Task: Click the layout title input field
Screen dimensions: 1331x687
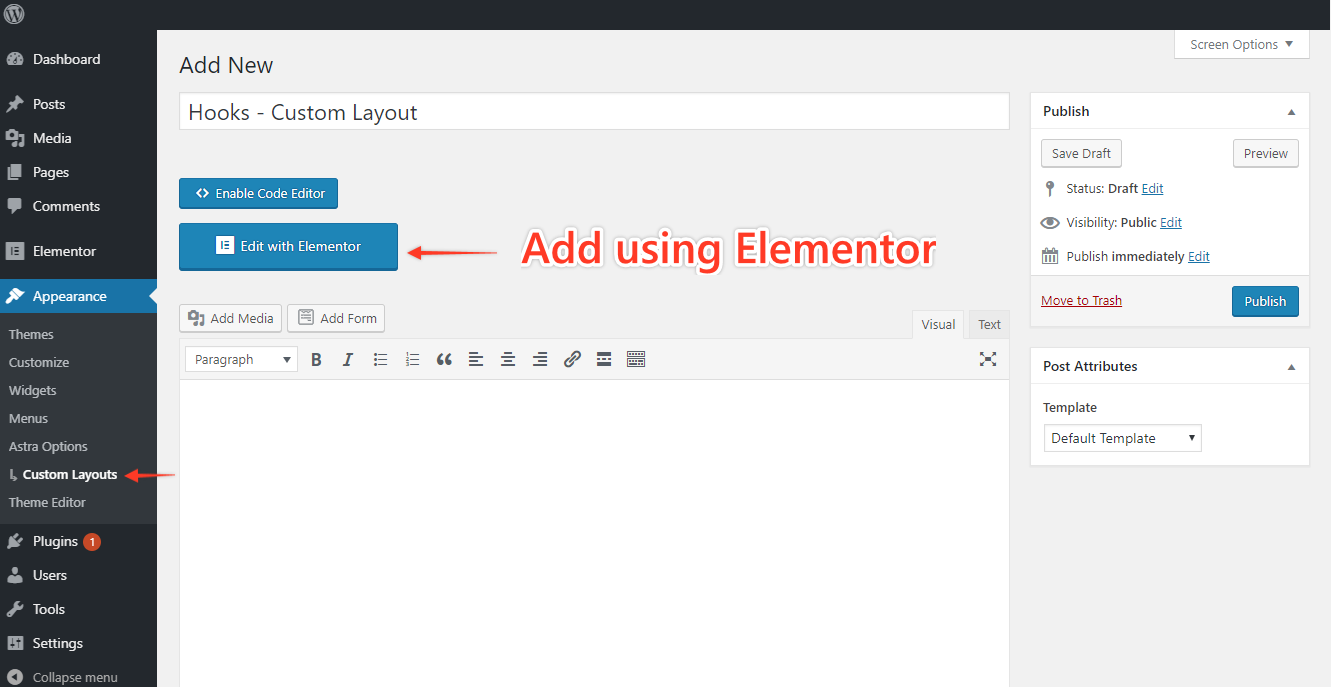Action: pyautogui.click(x=594, y=112)
